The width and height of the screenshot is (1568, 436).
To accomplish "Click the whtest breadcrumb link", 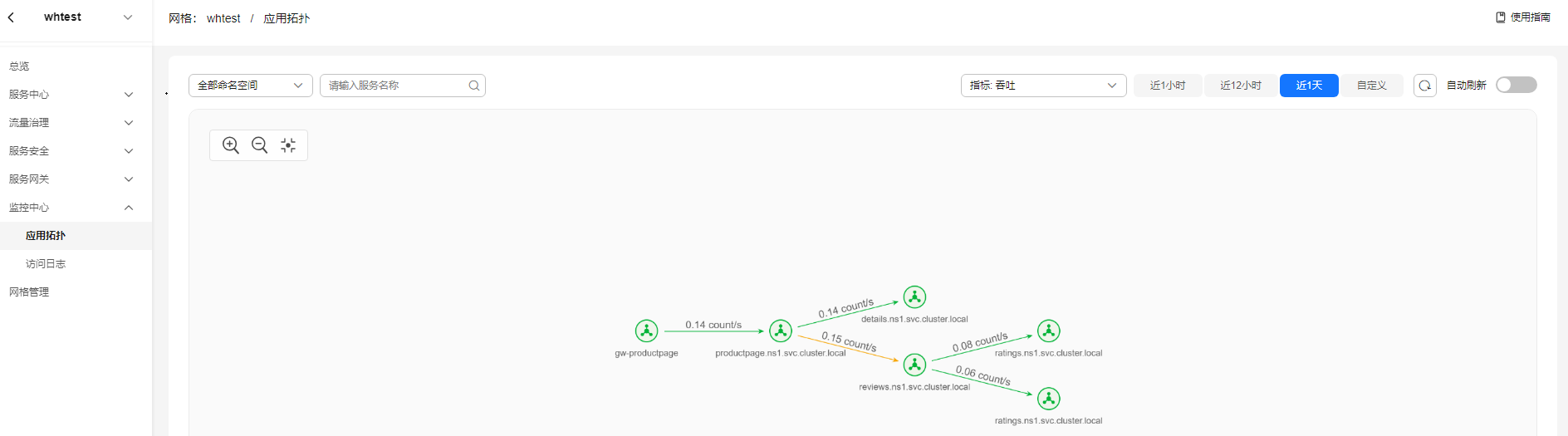I will [x=223, y=18].
